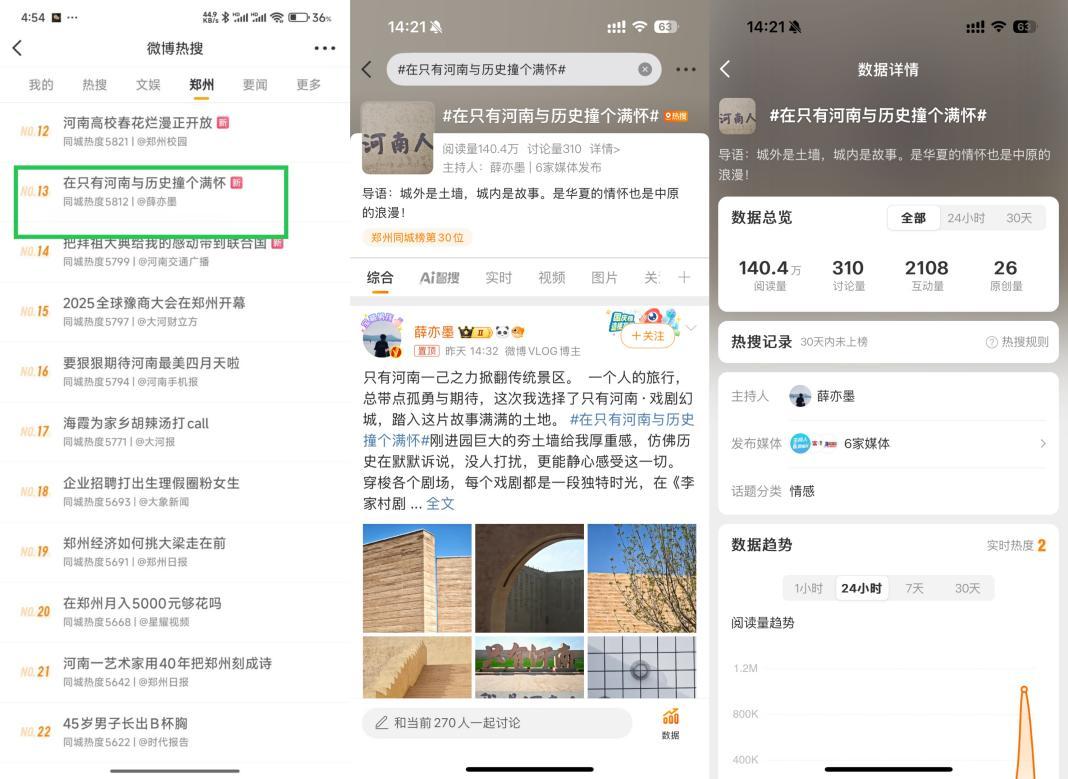Tap the 和当前270人一起讨论 input field
Screen dimensions: 1068x779
(x=496, y=722)
